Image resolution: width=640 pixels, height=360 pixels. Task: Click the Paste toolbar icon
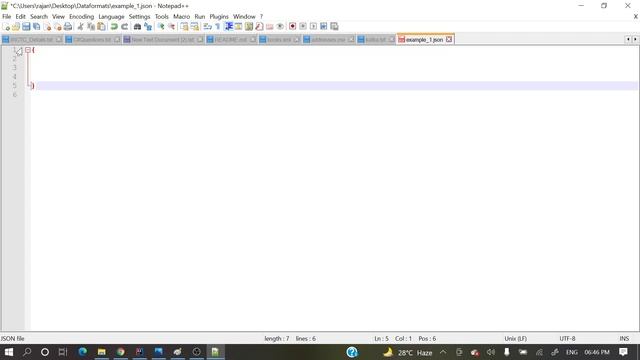click(101, 27)
